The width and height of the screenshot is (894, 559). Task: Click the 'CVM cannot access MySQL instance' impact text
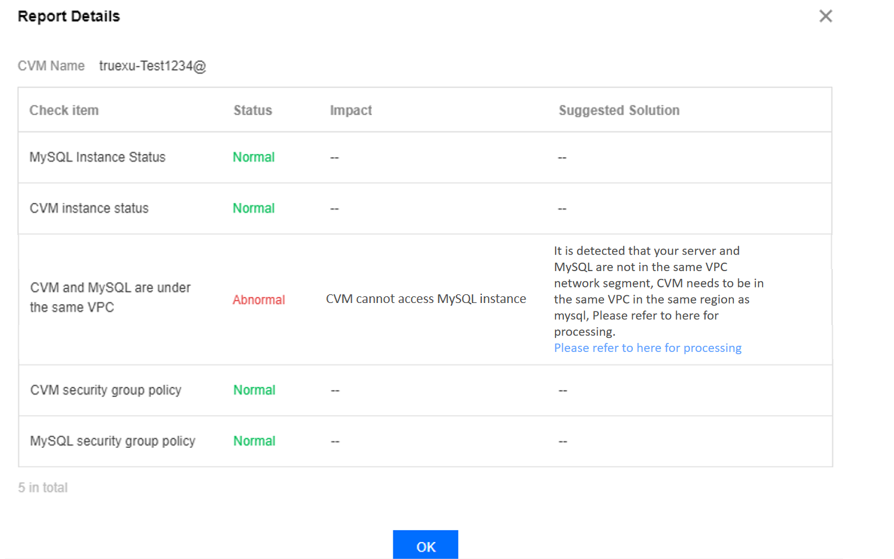tap(426, 298)
